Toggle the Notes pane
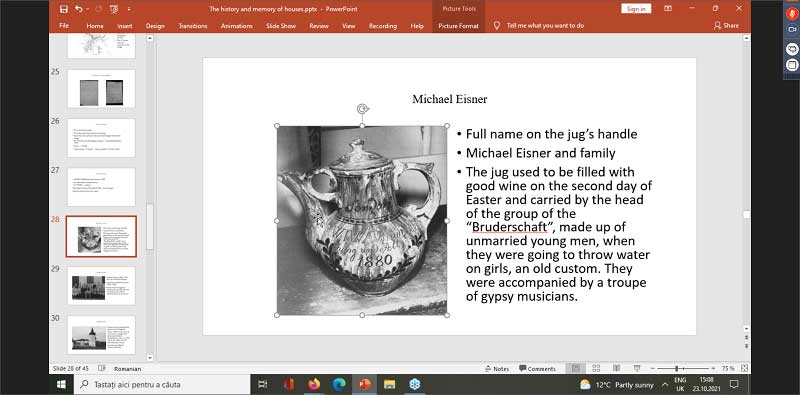 (497, 368)
